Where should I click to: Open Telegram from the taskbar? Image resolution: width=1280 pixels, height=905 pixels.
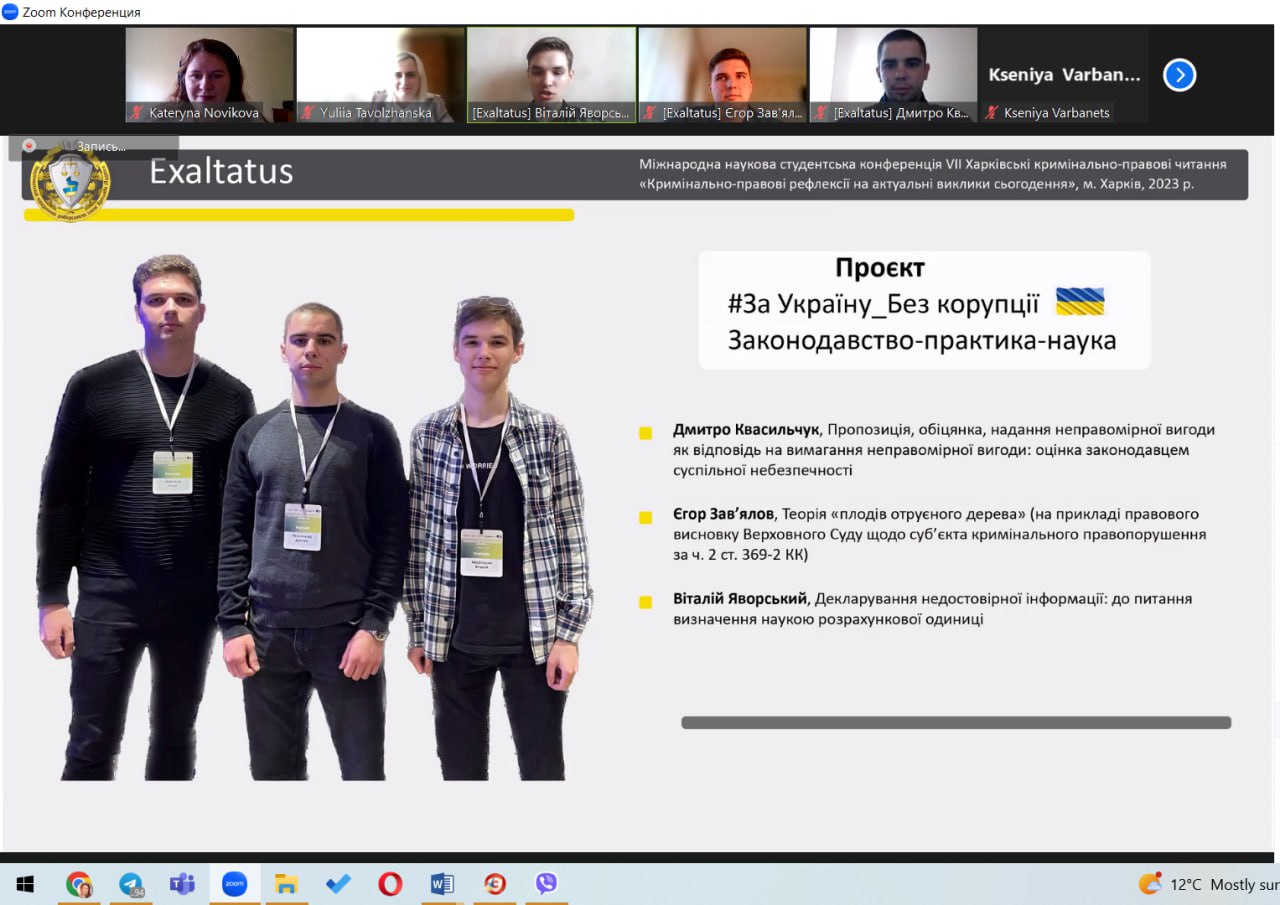131,884
